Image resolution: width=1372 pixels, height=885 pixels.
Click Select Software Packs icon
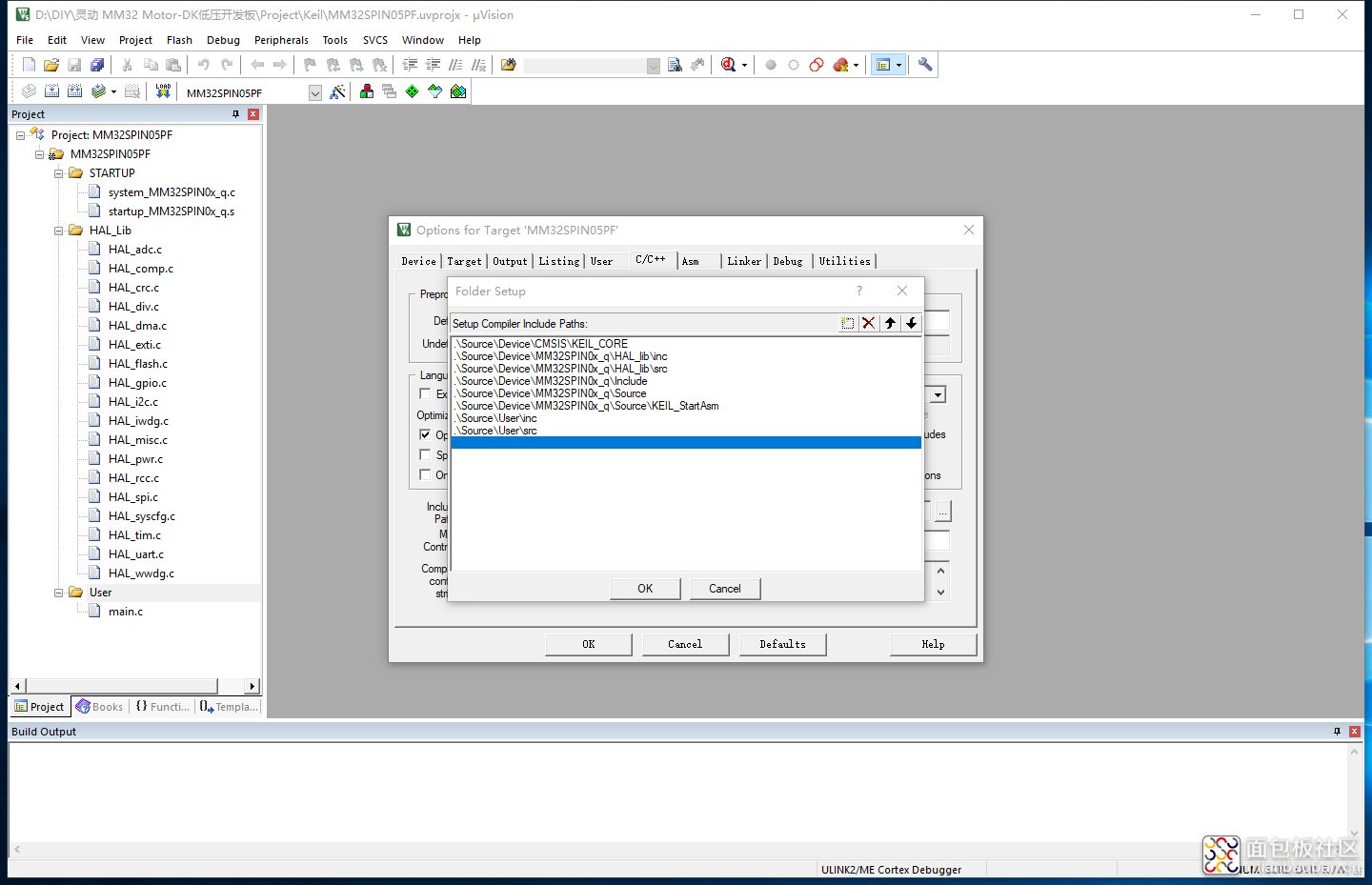tap(434, 91)
